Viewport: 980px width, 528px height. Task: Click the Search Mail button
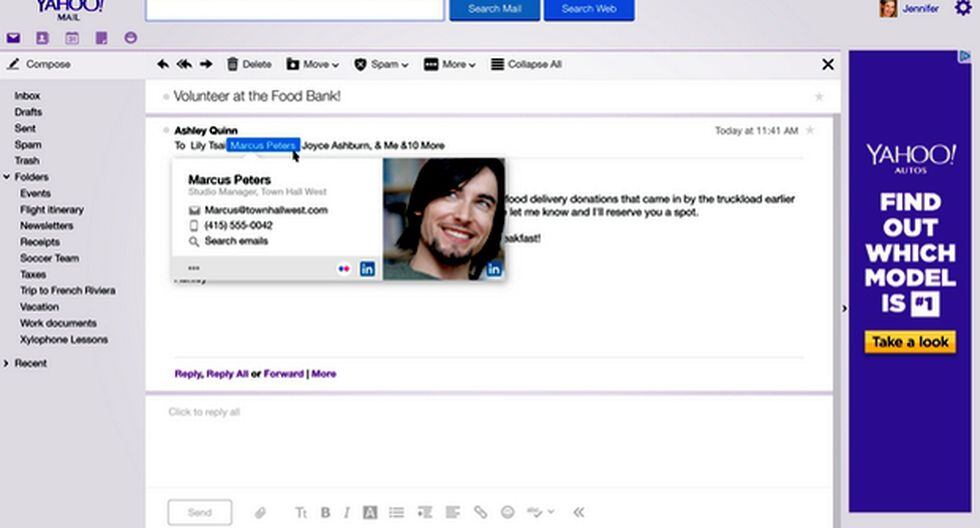[494, 9]
